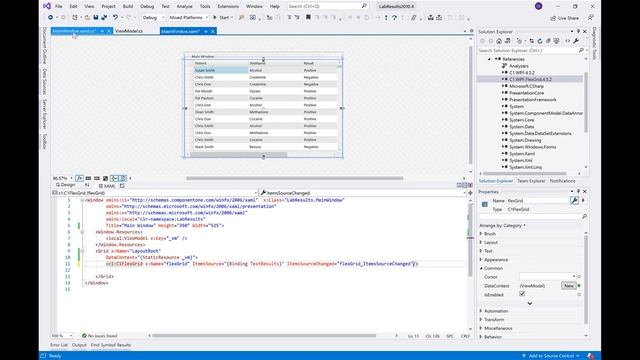The height and width of the screenshot is (360, 640).
Task: Click the user account avatar
Action: point(539,6)
